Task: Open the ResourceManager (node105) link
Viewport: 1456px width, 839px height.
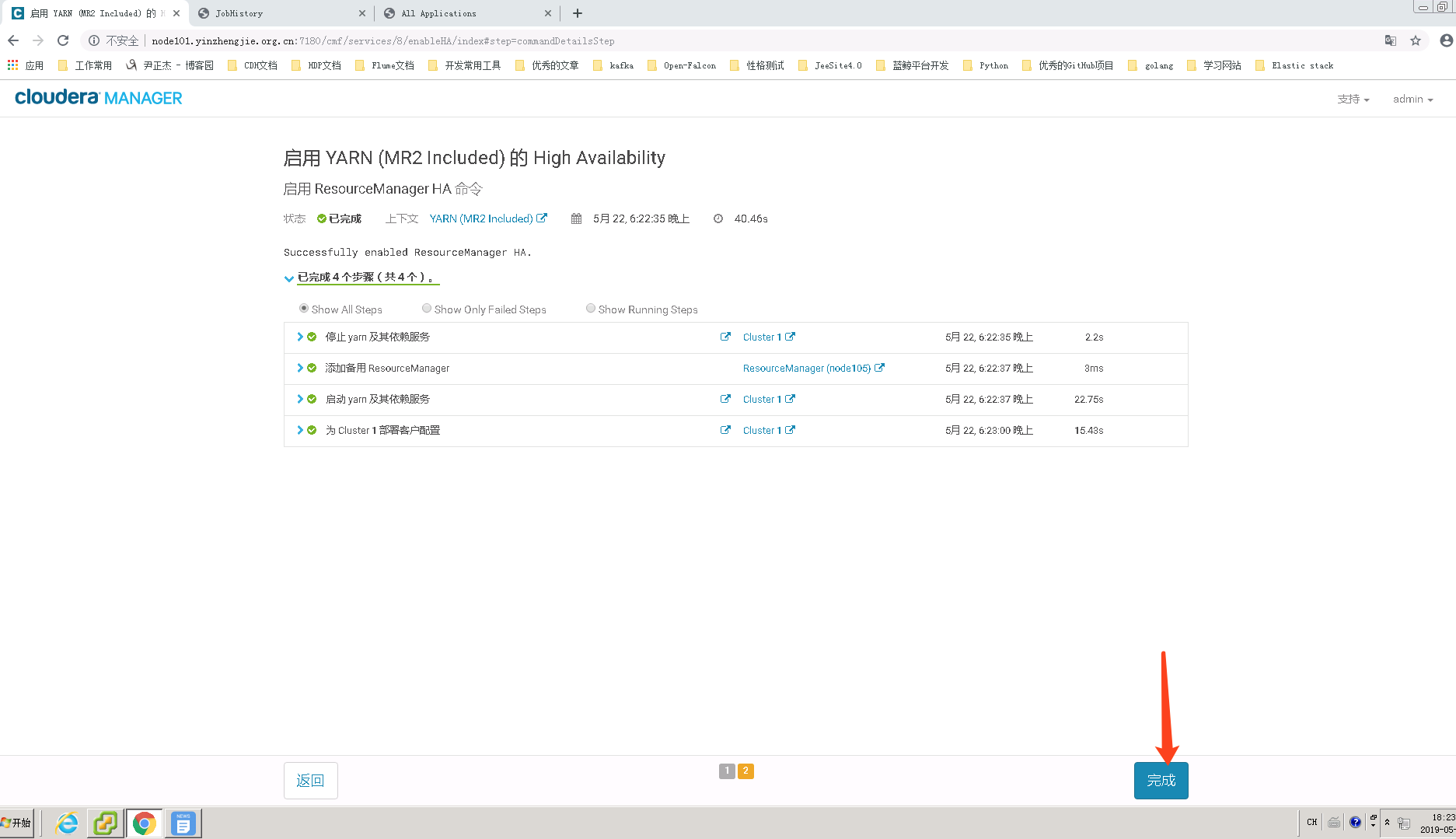Action: [x=807, y=368]
